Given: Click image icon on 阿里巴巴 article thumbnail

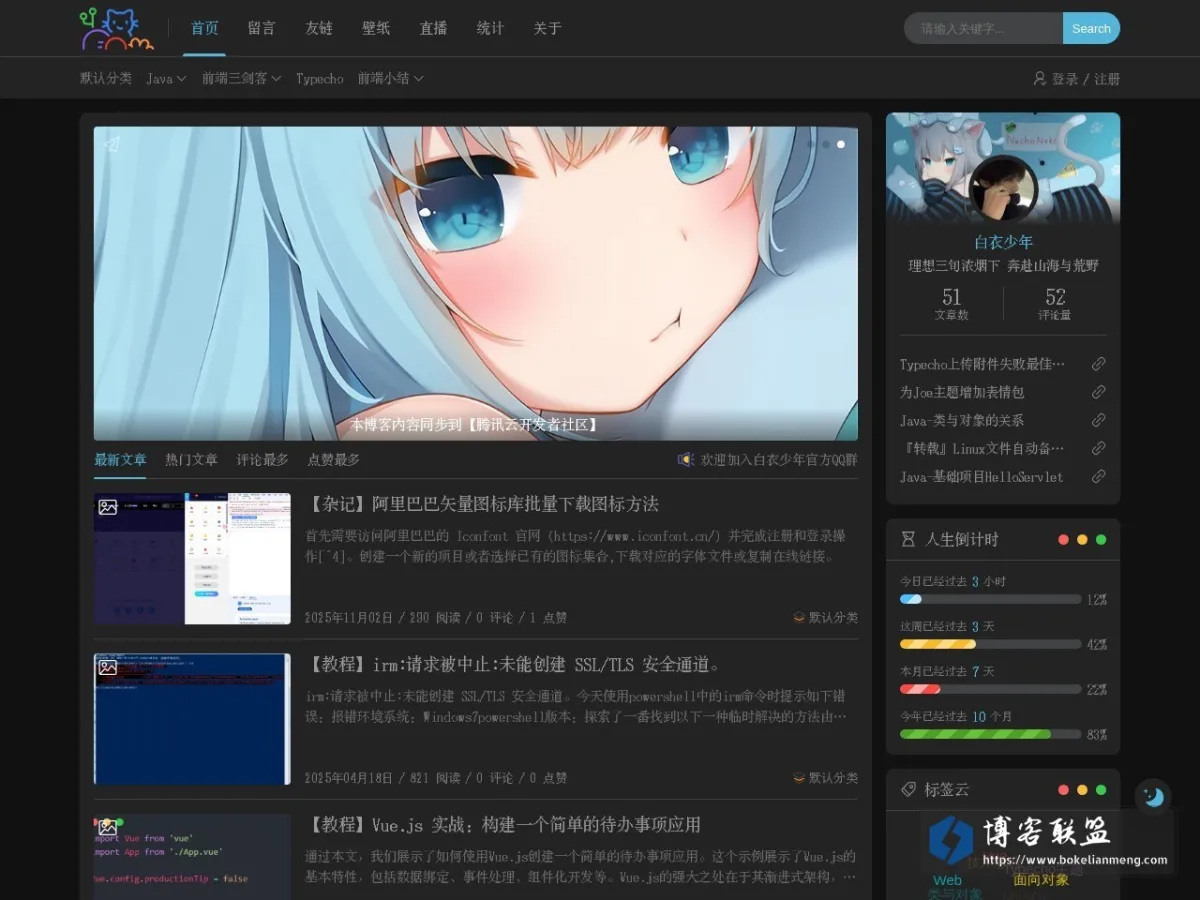Looking at the screenshot, I should [108, 507].
